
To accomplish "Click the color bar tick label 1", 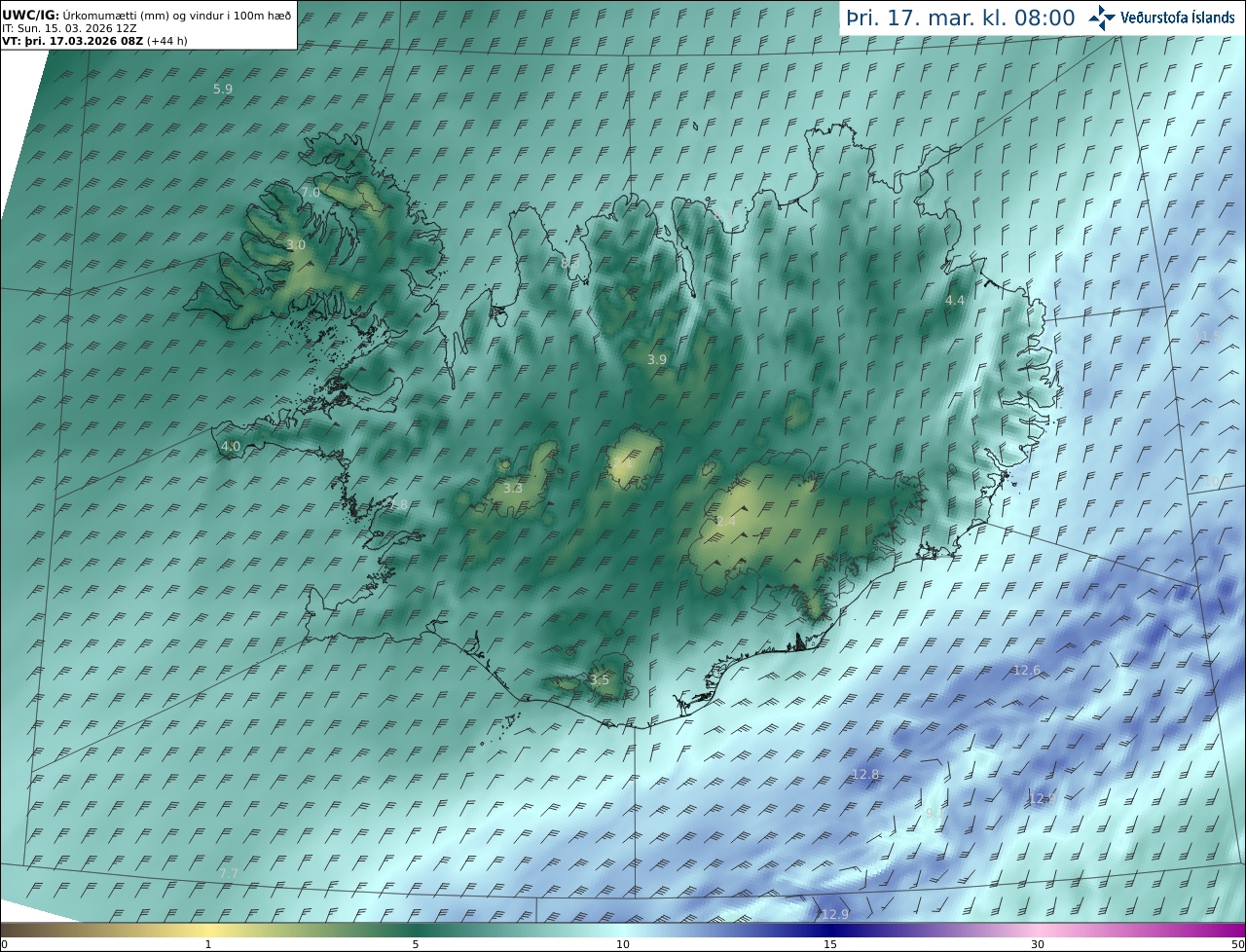I will 208,944.
